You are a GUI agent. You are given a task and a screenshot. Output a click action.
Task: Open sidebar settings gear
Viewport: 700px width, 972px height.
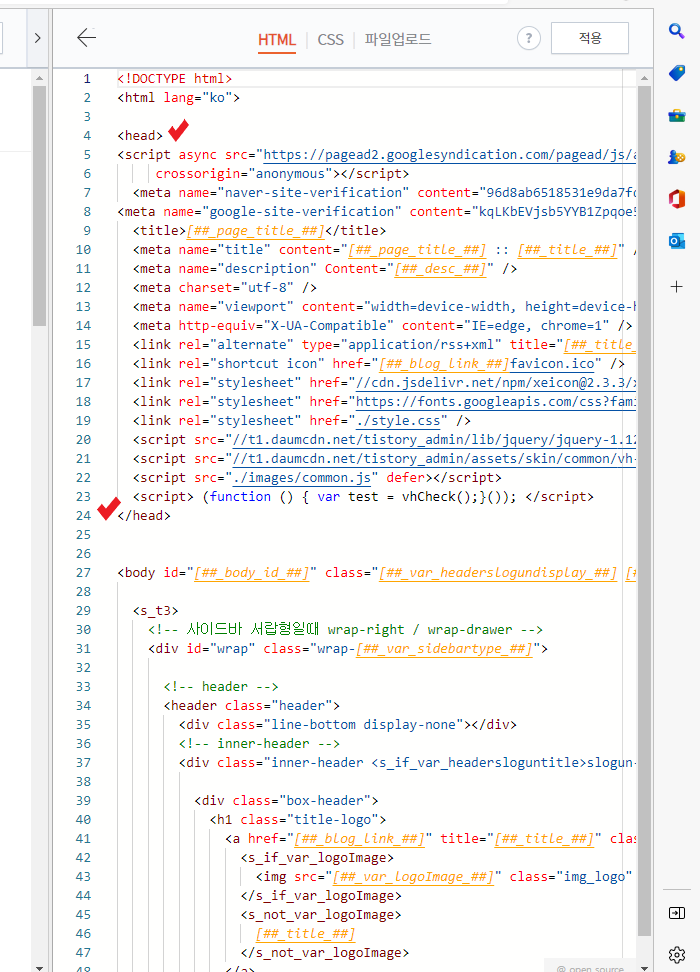[676, 954]
